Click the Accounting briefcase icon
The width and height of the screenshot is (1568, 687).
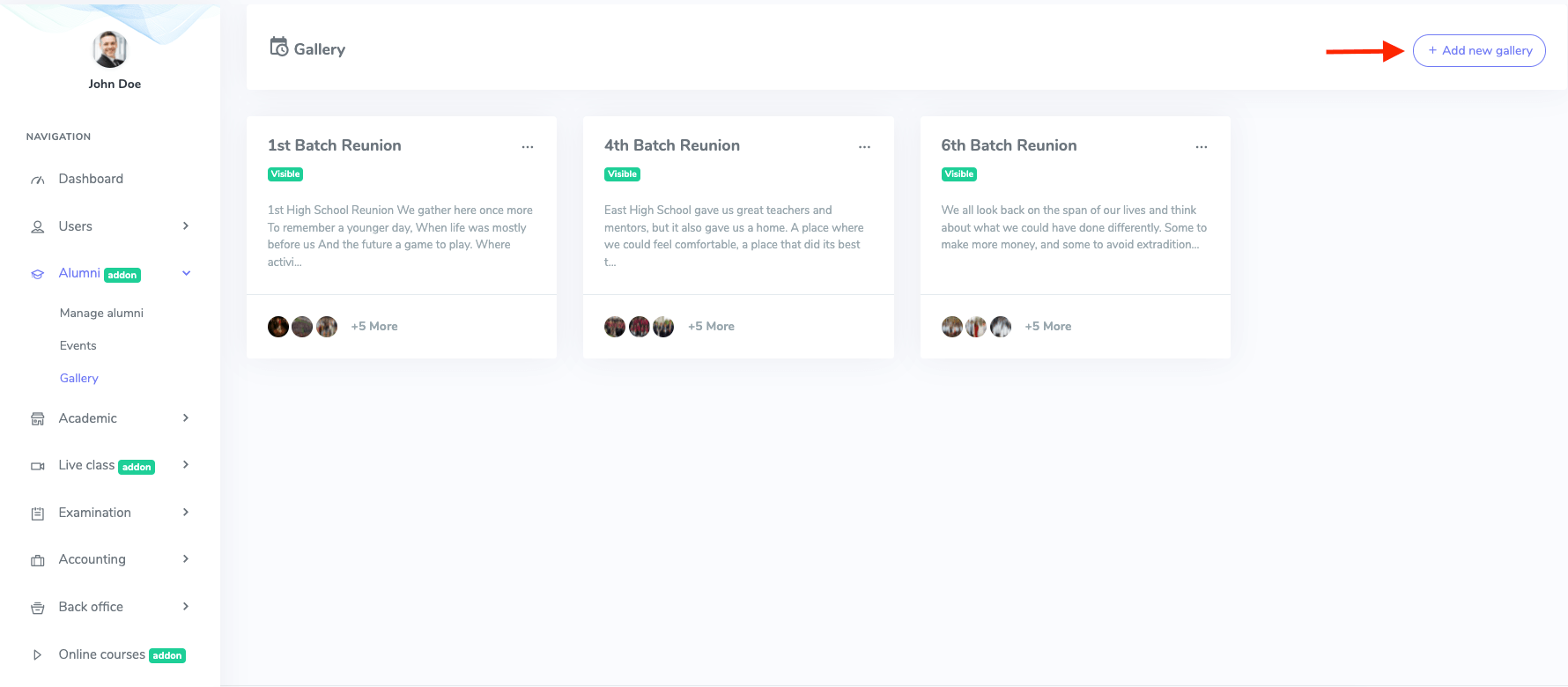[38, 560]
